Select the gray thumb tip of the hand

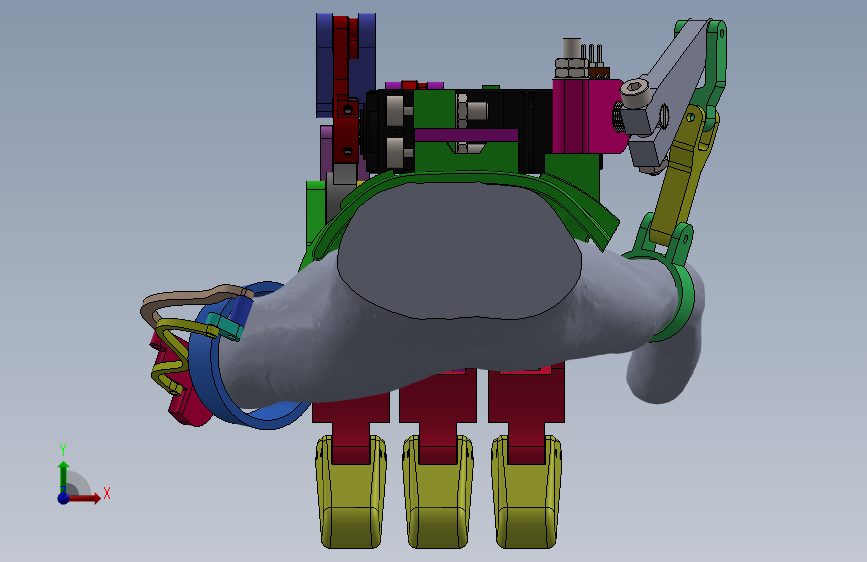pos(664,371)
